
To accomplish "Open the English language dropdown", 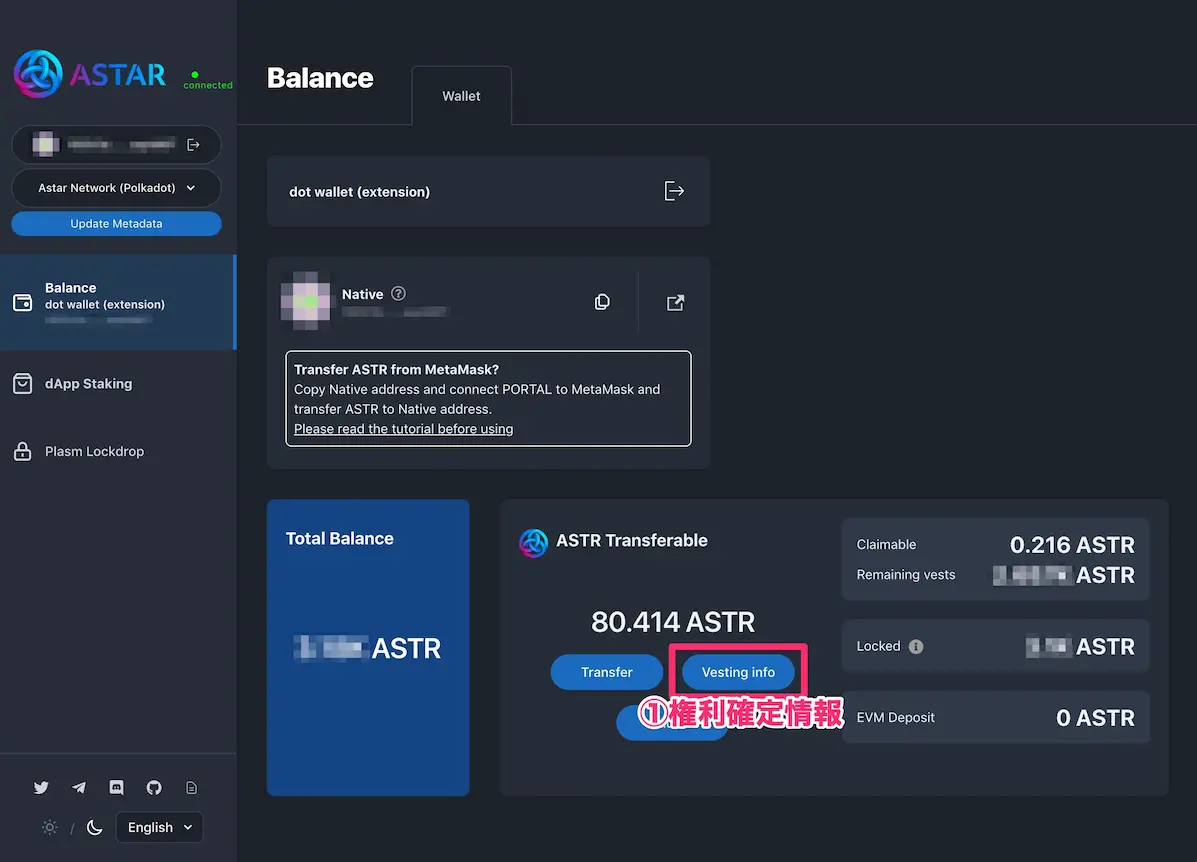I will [160, 828].
